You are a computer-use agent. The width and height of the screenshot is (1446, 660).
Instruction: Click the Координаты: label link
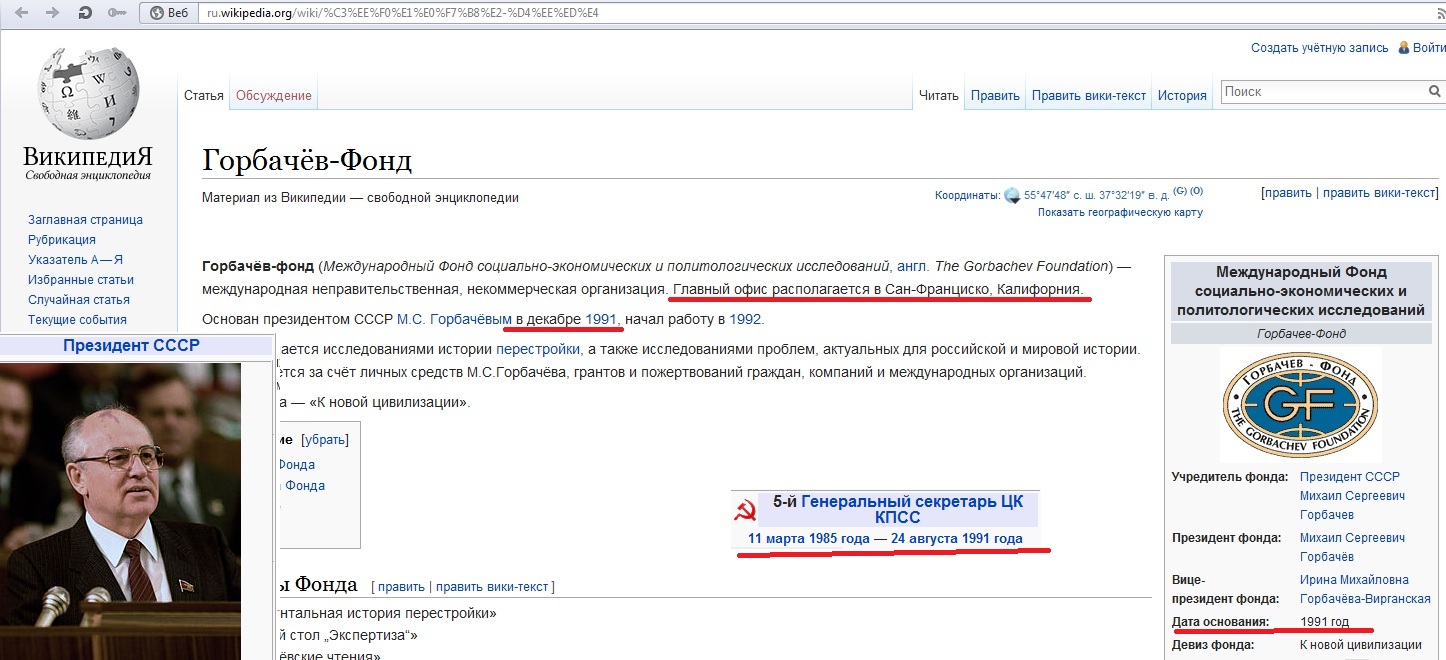[x=967, y=196]
